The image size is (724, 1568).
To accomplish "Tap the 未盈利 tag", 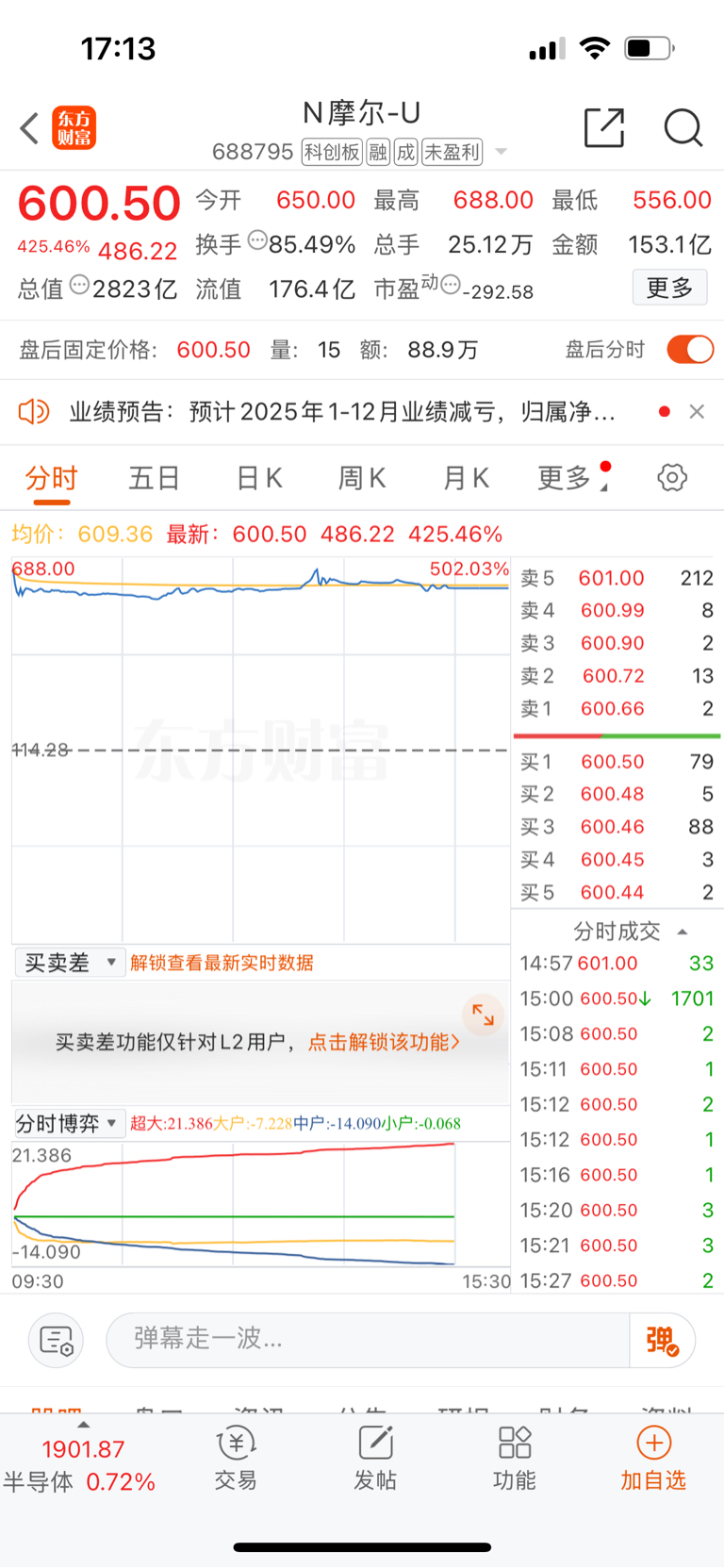I will pyautogui.click(x=452, y=152).
